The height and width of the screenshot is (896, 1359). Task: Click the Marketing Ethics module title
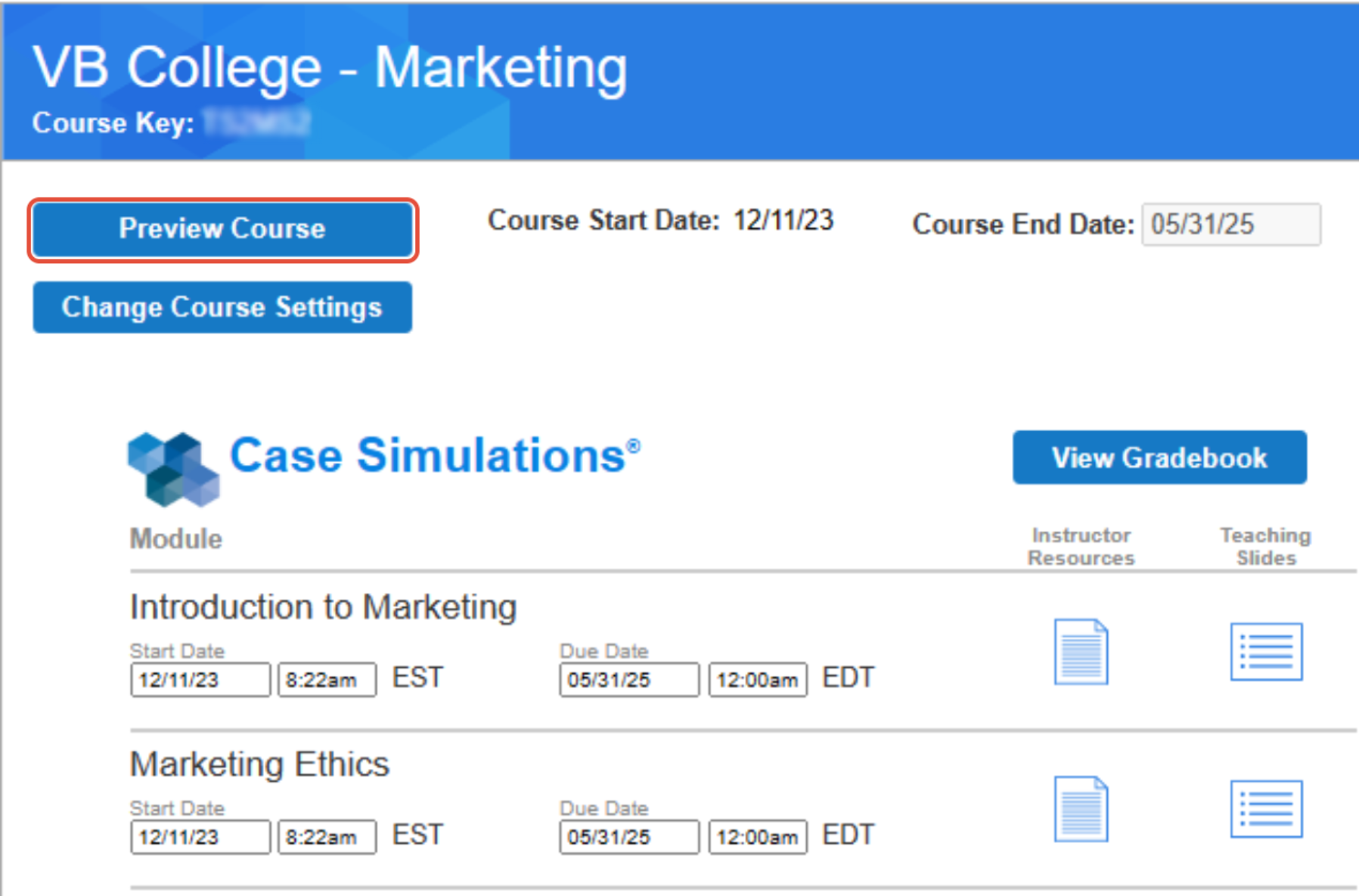pos(259,763)
